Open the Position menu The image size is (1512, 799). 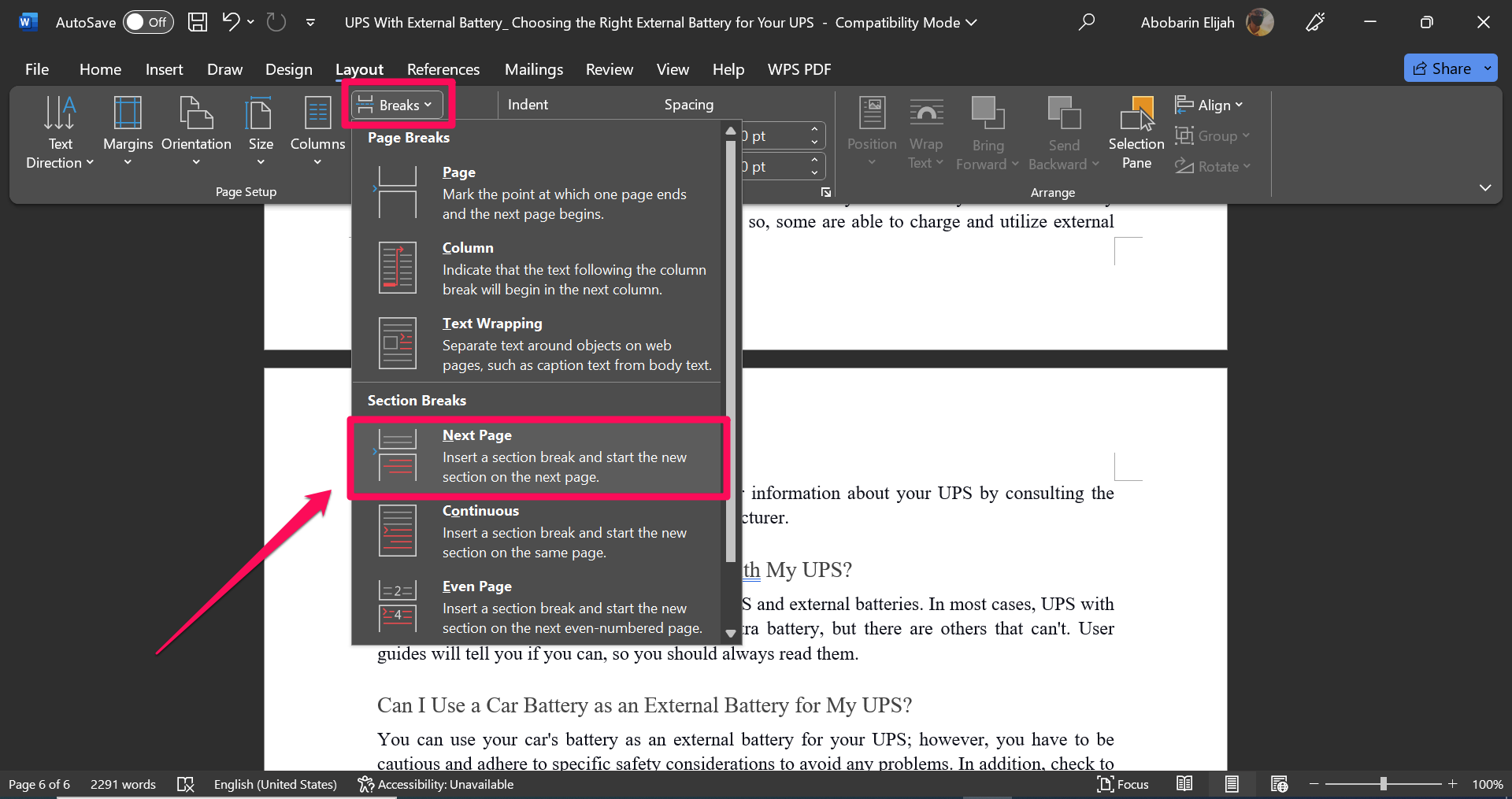click(x=872, y=132)
